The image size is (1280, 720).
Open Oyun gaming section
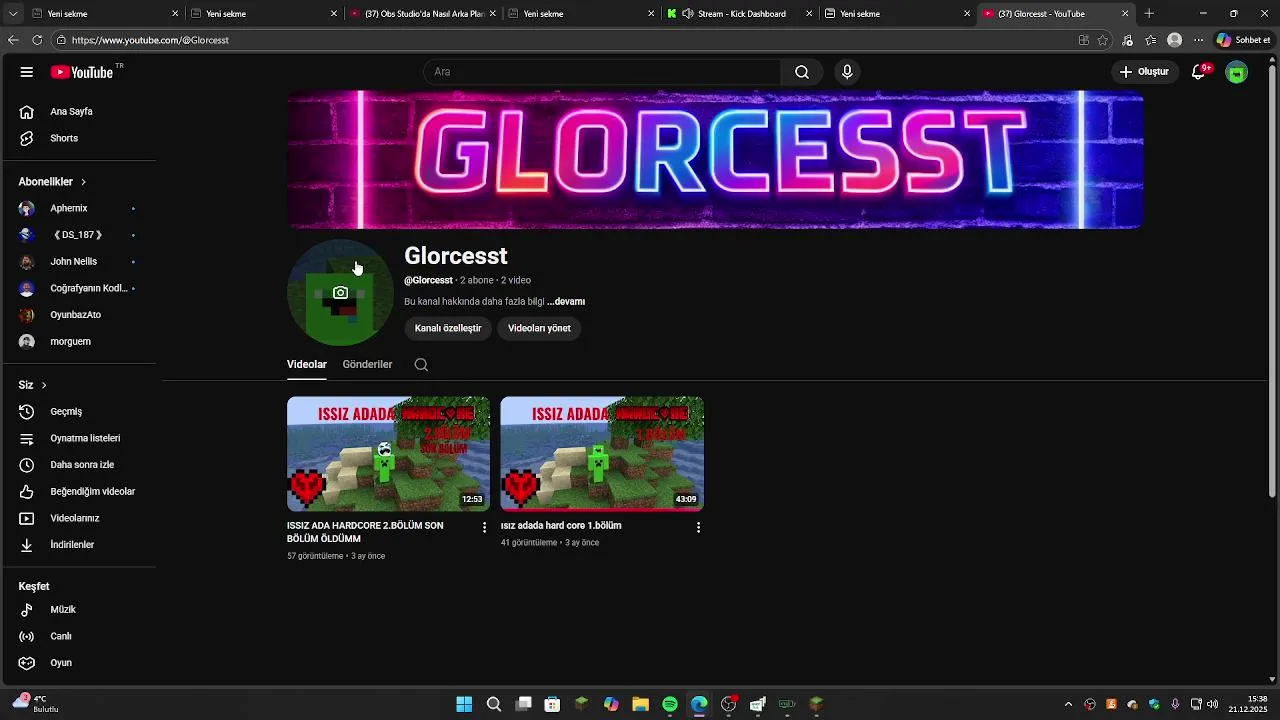78,663
